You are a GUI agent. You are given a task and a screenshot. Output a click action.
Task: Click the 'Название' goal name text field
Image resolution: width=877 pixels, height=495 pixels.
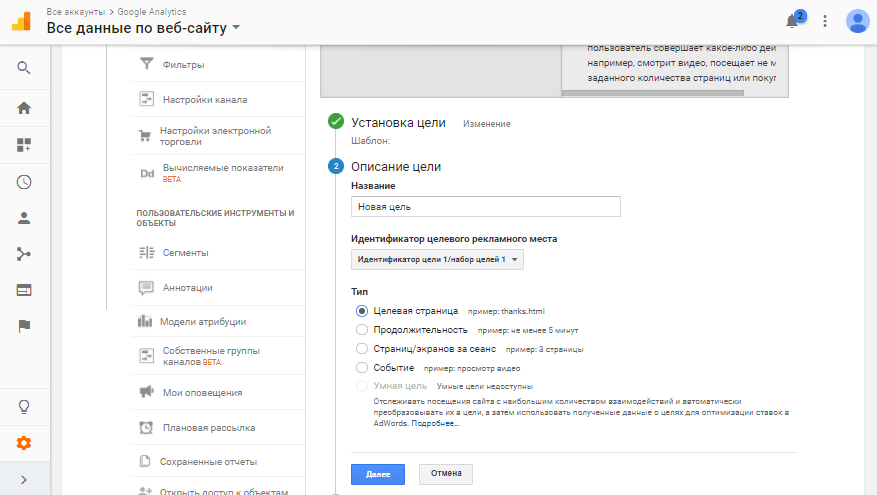tap(486, 207)
